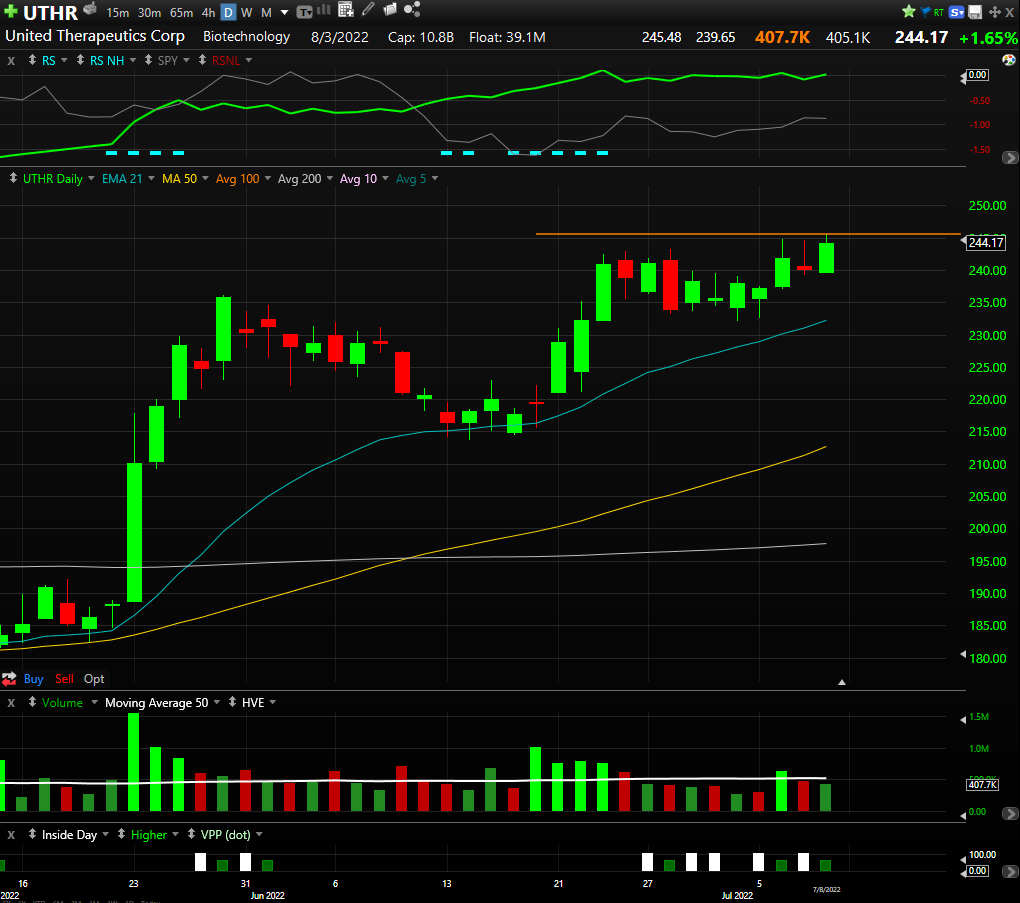Click the green plus add-symbol icon
The height and width of the screenshot is (903, 1020).
pos(11,12)
